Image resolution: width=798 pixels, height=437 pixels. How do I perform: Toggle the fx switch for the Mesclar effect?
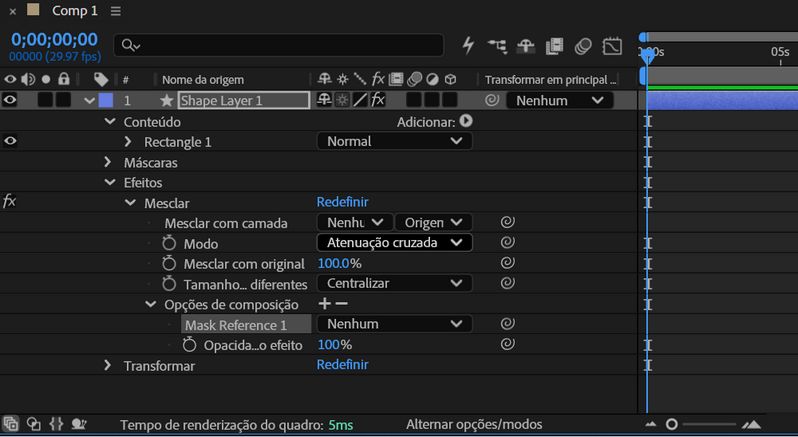pos(9,201)
